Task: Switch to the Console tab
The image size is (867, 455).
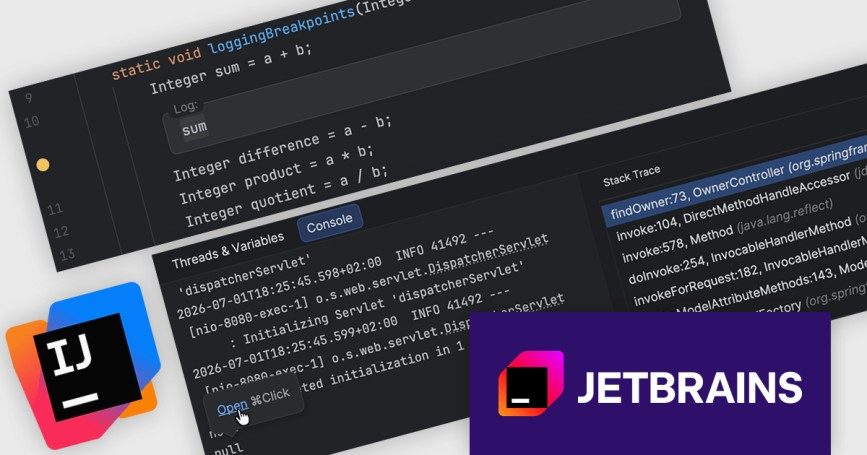Action: (x=330, y=223)
